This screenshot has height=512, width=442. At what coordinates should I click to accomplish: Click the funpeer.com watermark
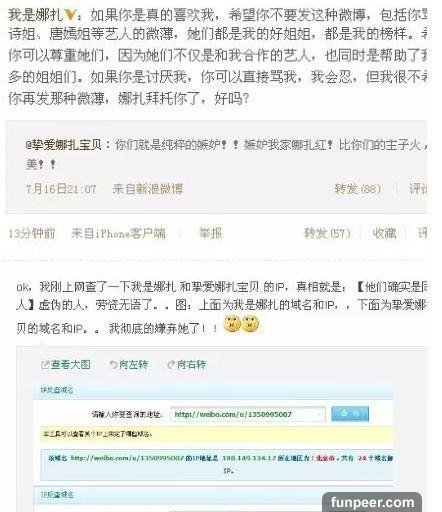372,502
